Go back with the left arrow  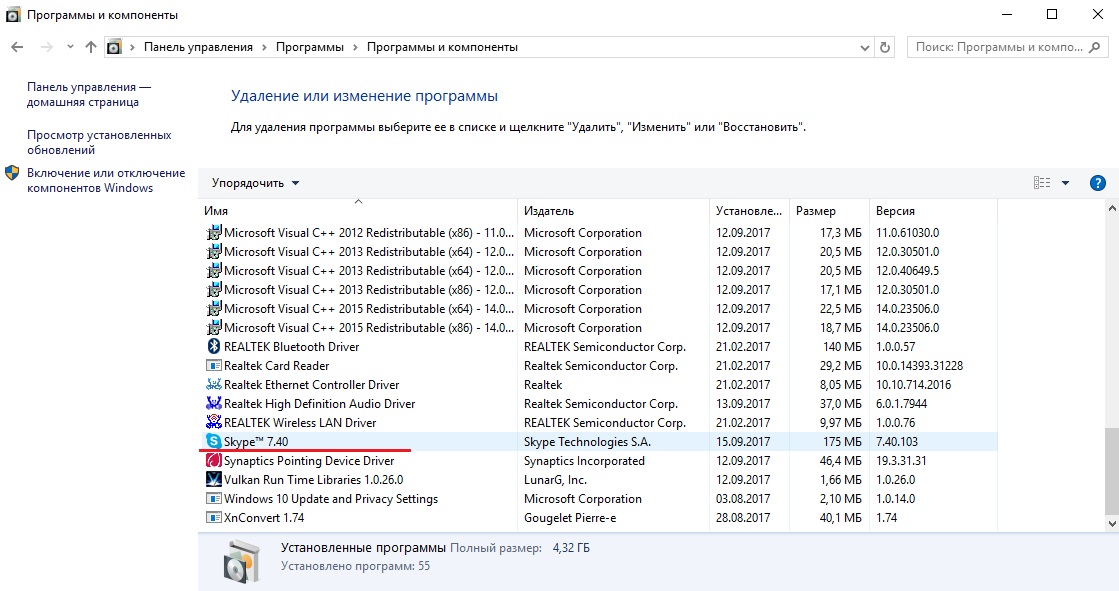click(18, 47)
